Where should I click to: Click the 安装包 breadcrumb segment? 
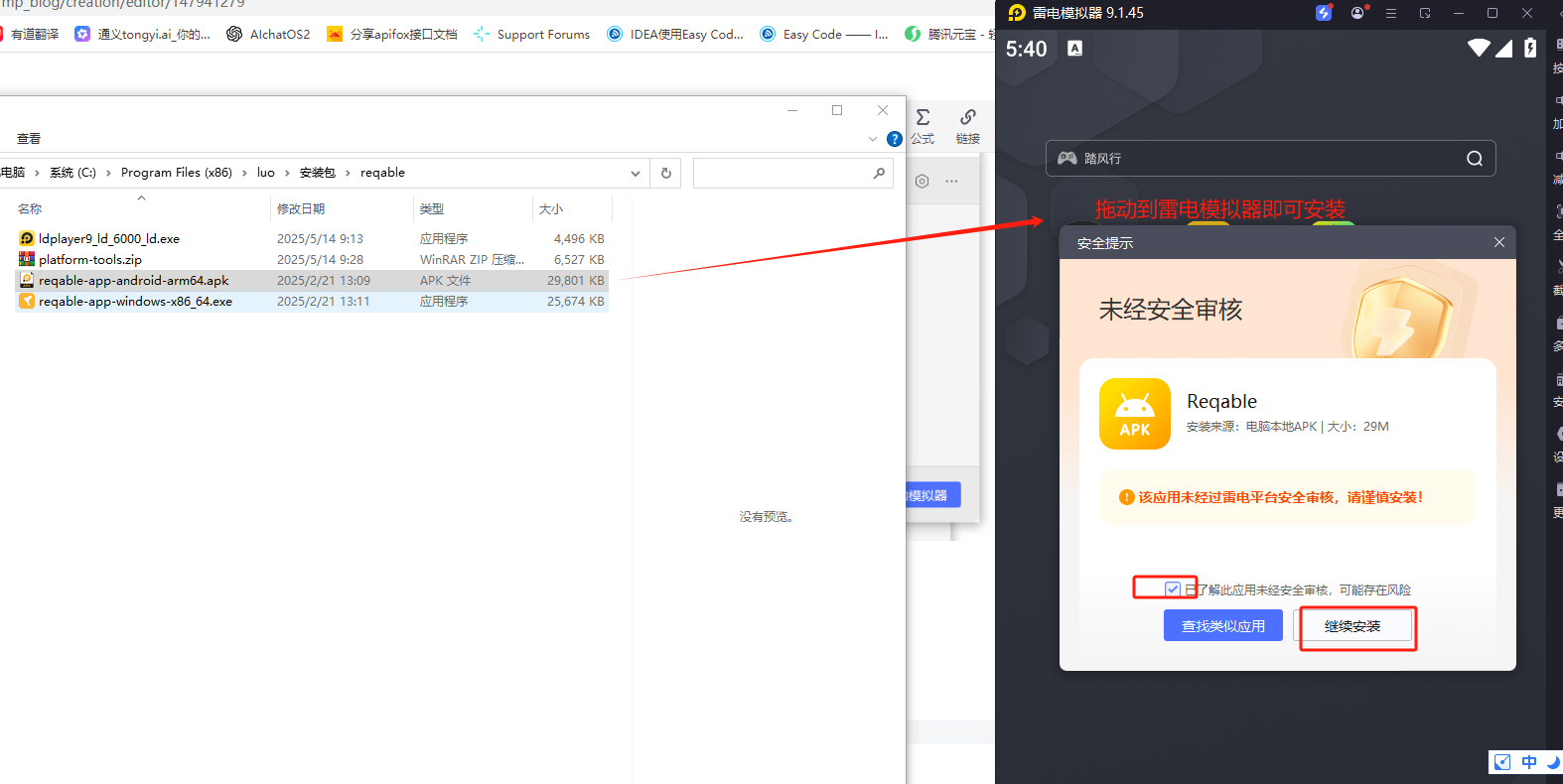318,173
